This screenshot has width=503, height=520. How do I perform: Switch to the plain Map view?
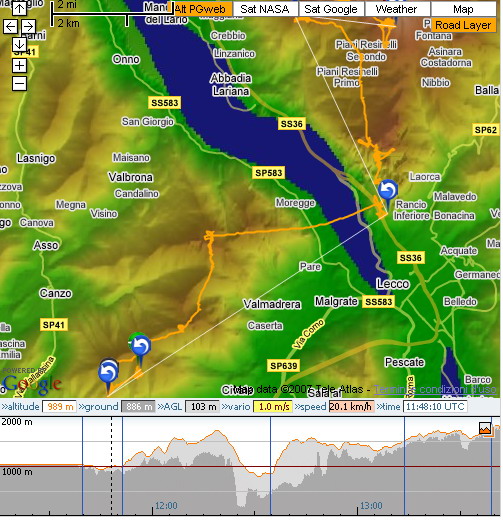[463, 9]
